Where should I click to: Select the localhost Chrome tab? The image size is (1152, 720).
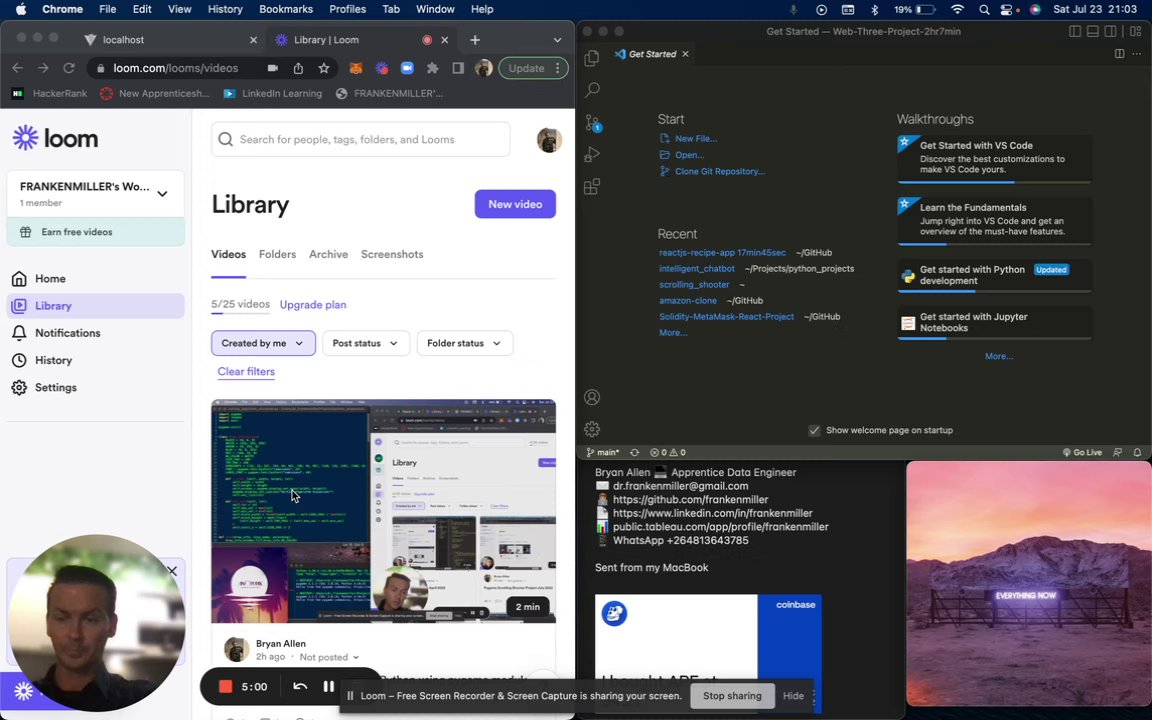click(x=170, y=40)
